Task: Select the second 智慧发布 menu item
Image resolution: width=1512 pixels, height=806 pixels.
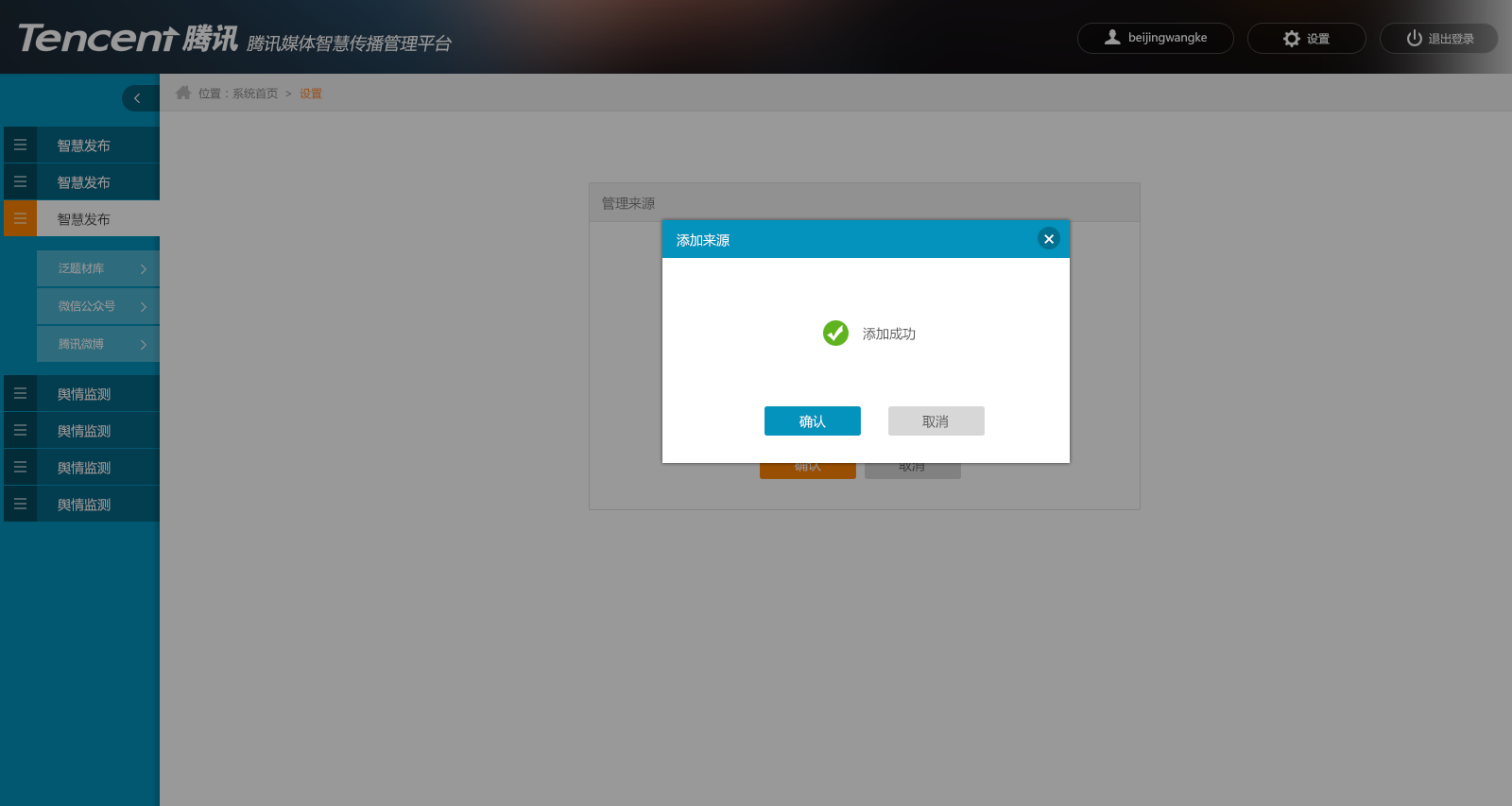Action: (x=81, y=181)
